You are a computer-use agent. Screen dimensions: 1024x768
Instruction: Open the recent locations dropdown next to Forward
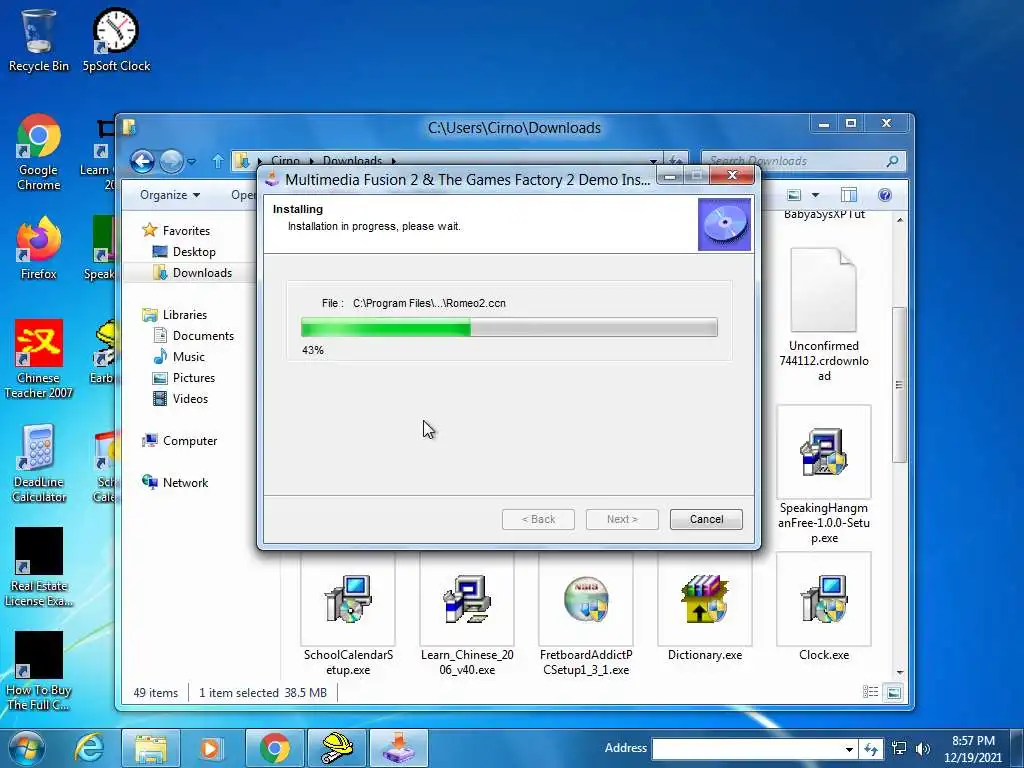191,161
